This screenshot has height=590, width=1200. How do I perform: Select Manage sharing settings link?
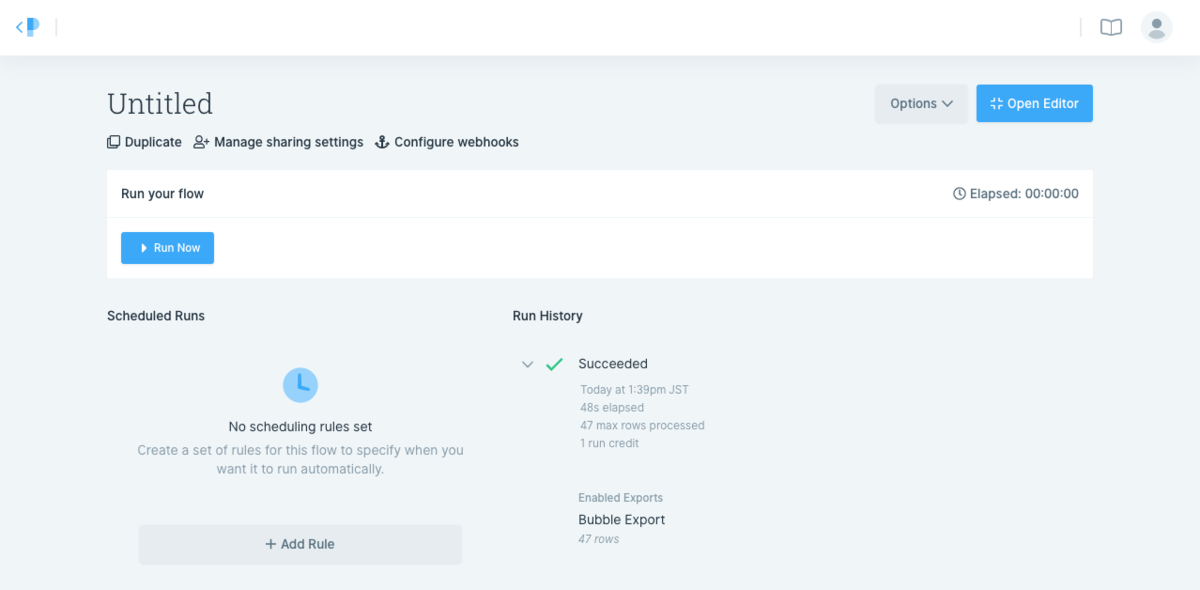(x=289, y=142)
